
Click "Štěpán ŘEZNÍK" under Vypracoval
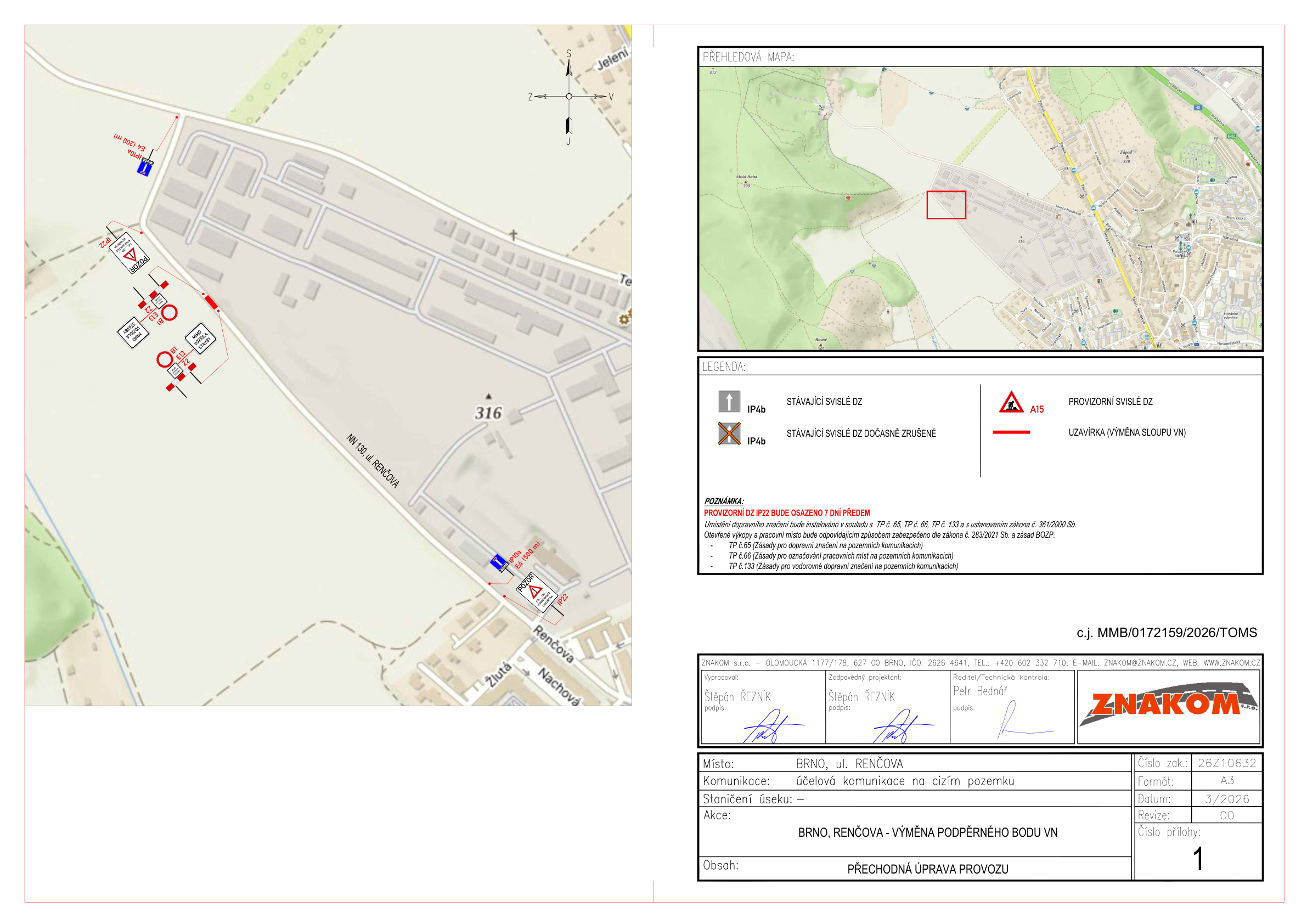(737, 697)
